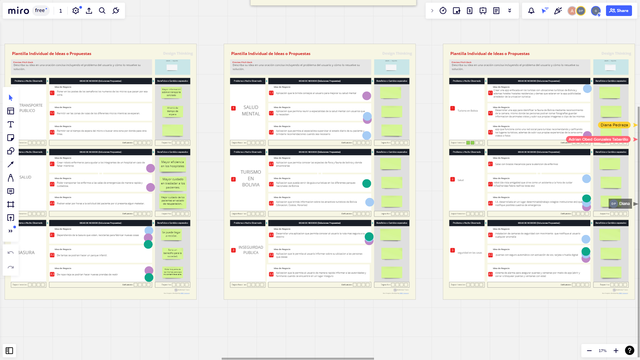This screenshot has width=640, height=360.
Task: Zoom in with the plus button
Action: tap(616, 351)
